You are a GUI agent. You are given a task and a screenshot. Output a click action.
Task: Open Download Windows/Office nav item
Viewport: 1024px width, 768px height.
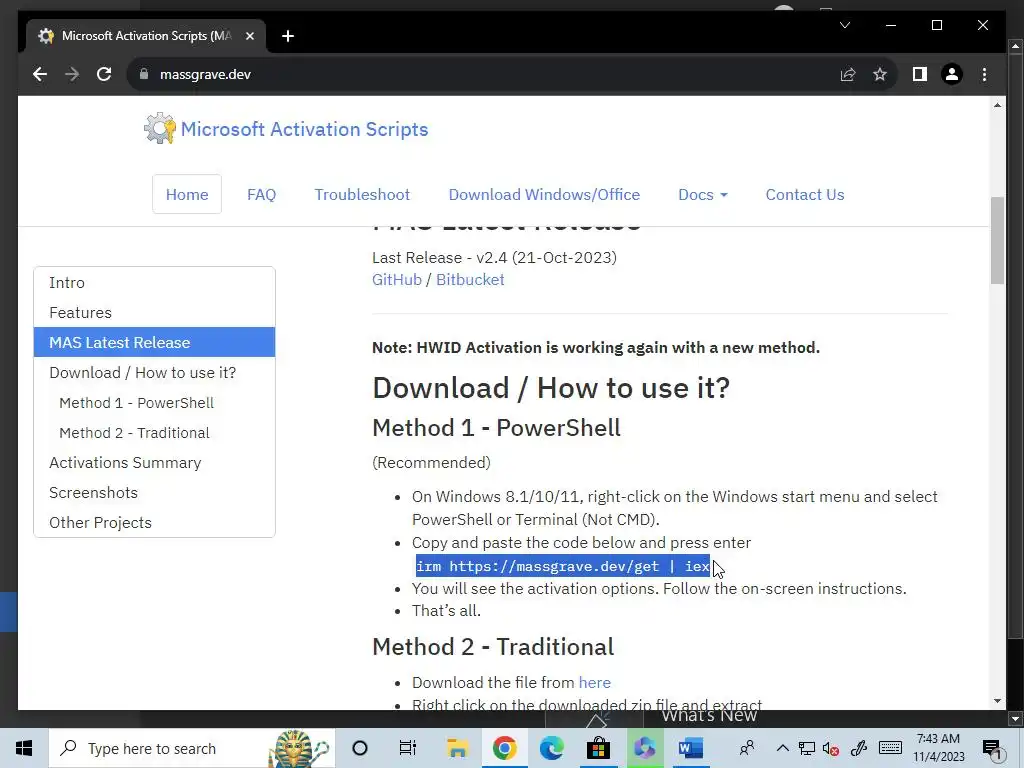(544, 195)
